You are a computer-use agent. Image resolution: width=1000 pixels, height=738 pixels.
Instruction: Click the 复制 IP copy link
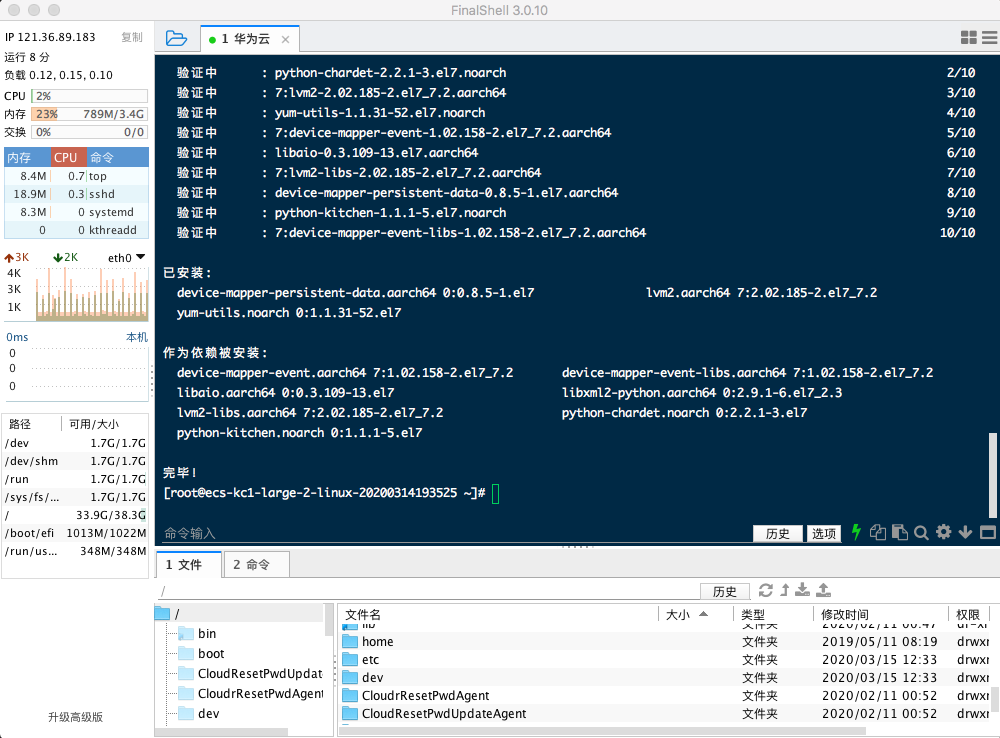tap(132, 37)
